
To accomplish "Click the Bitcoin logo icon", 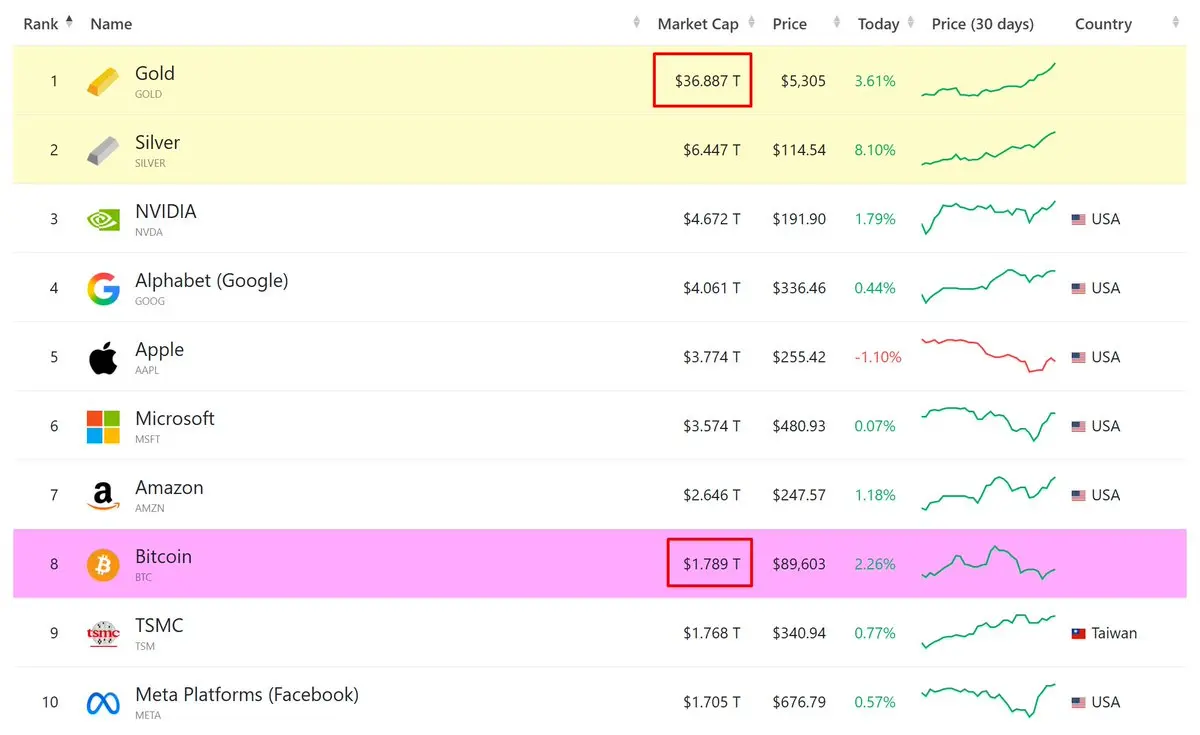I will 103,564.
